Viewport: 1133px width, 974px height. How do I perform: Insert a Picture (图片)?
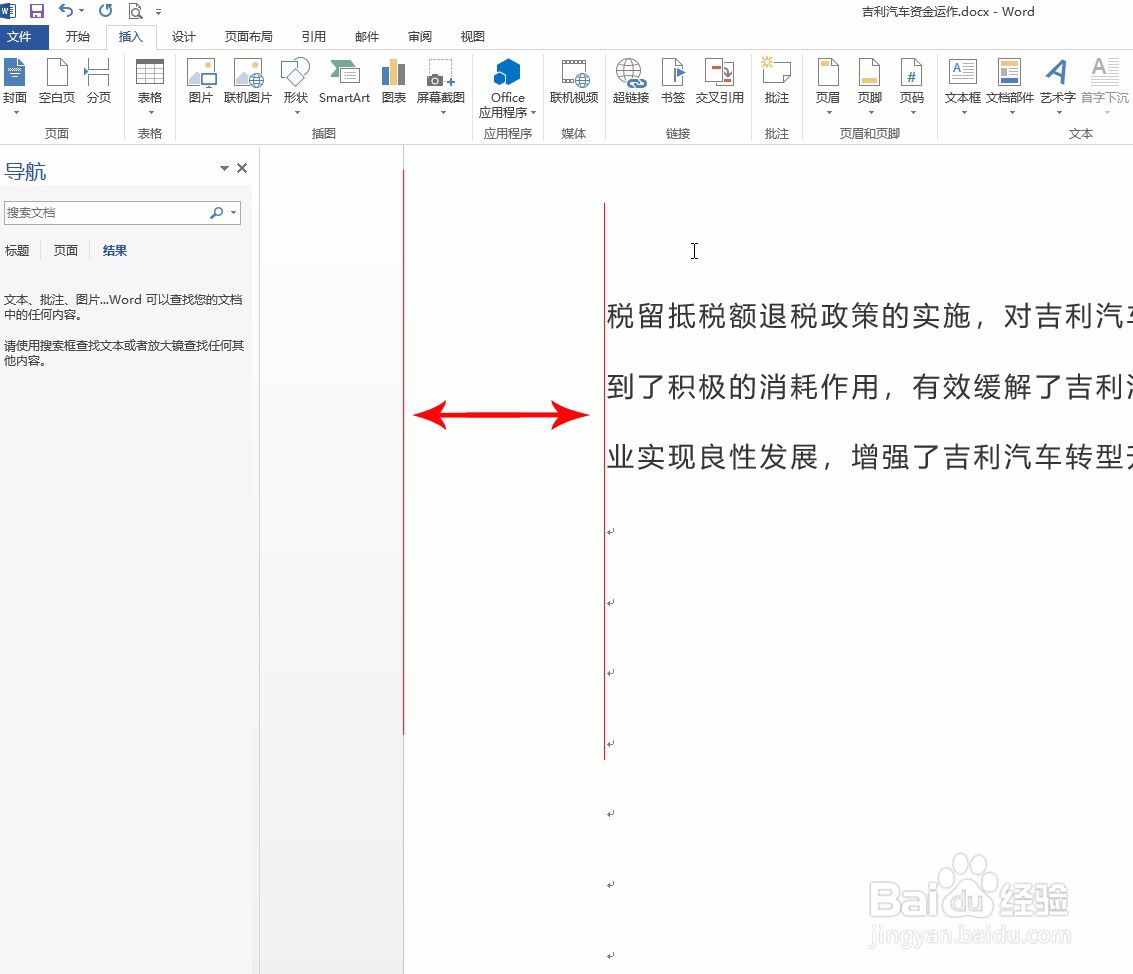coord(201,81)
